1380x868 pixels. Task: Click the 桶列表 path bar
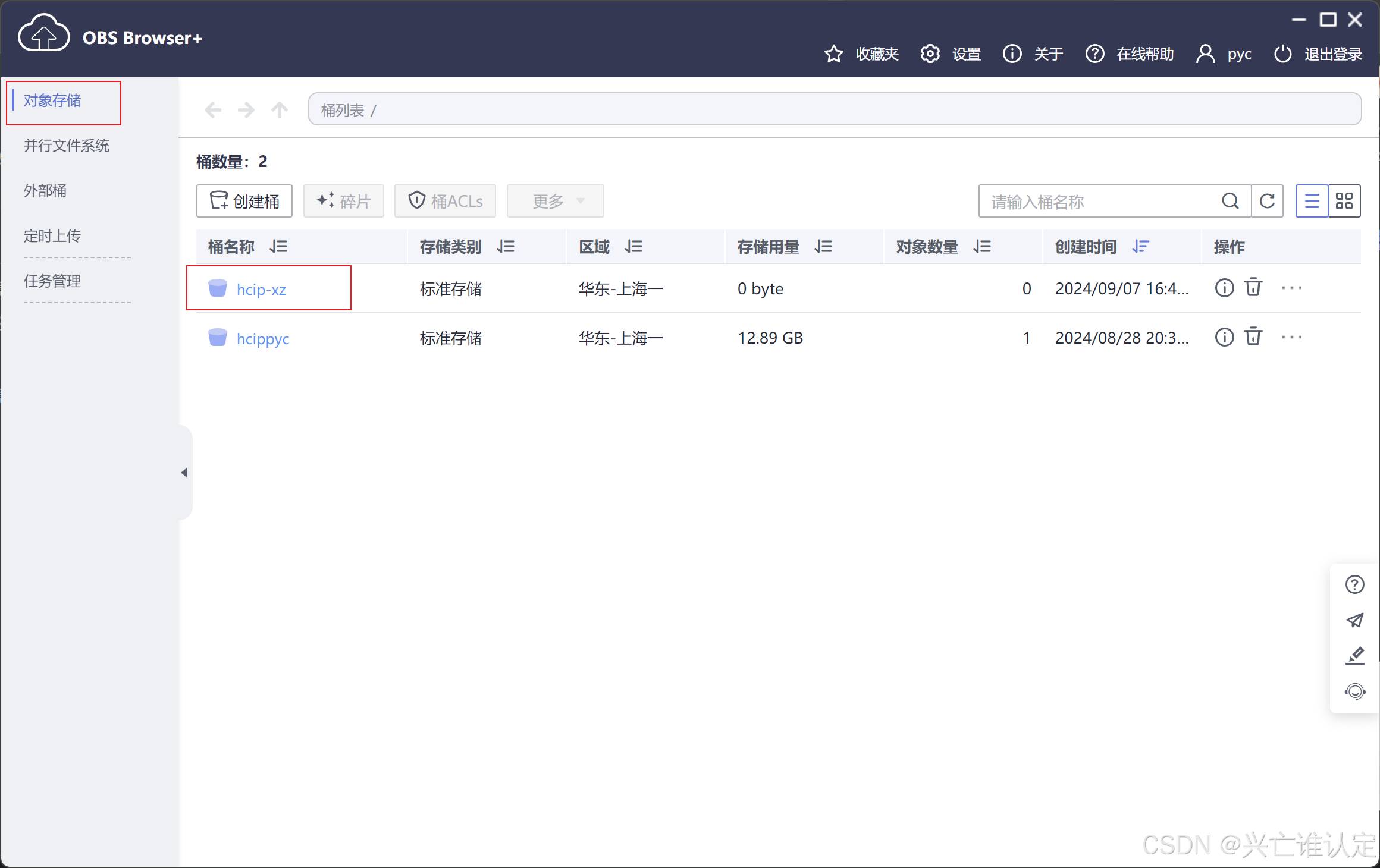(x=835, y=109)
